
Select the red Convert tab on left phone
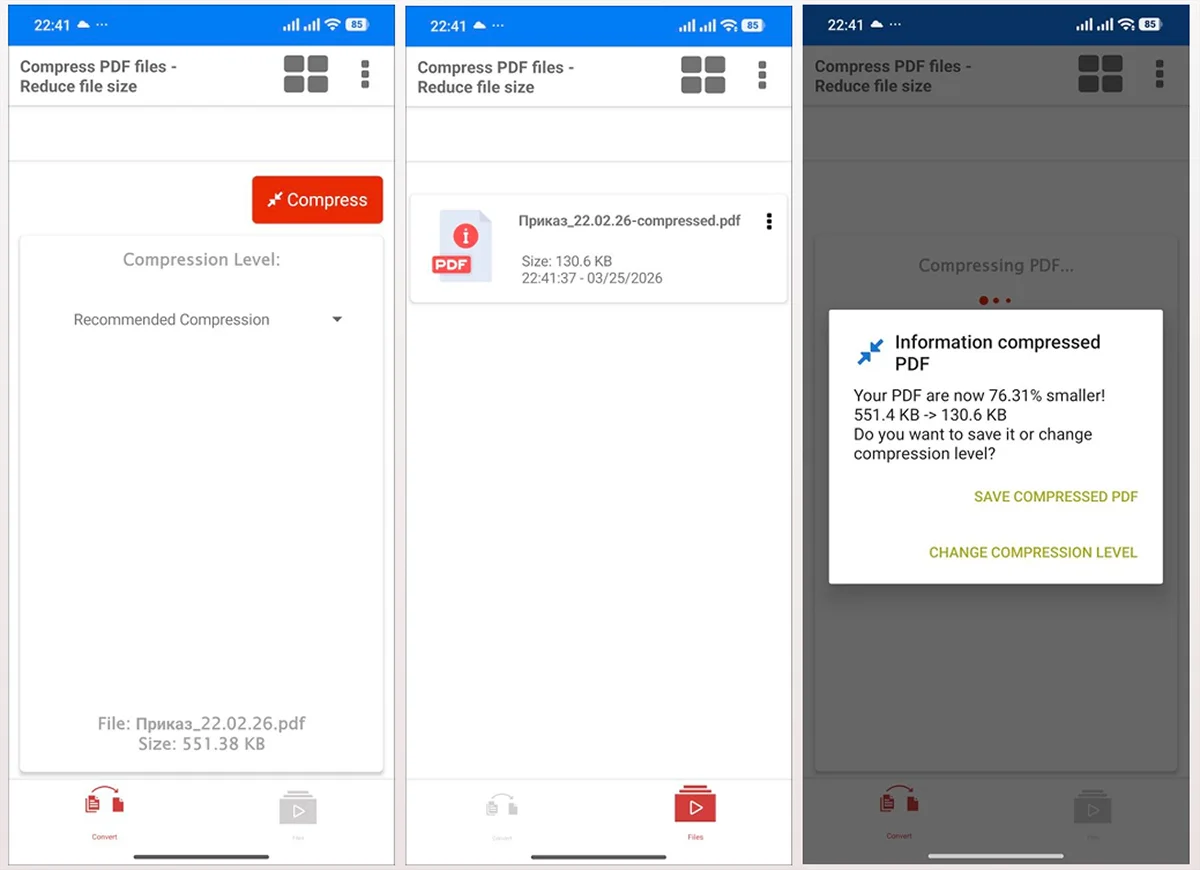click(105, 808)
